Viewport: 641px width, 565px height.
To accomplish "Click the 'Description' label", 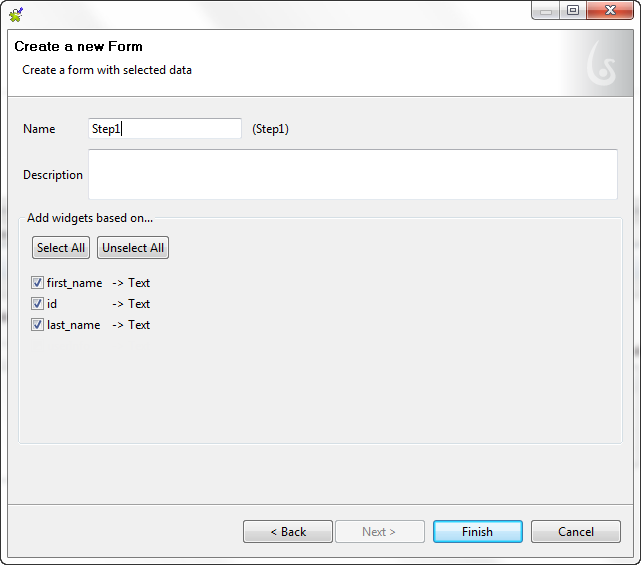I will pyautogui.click(x=53, y=175).
